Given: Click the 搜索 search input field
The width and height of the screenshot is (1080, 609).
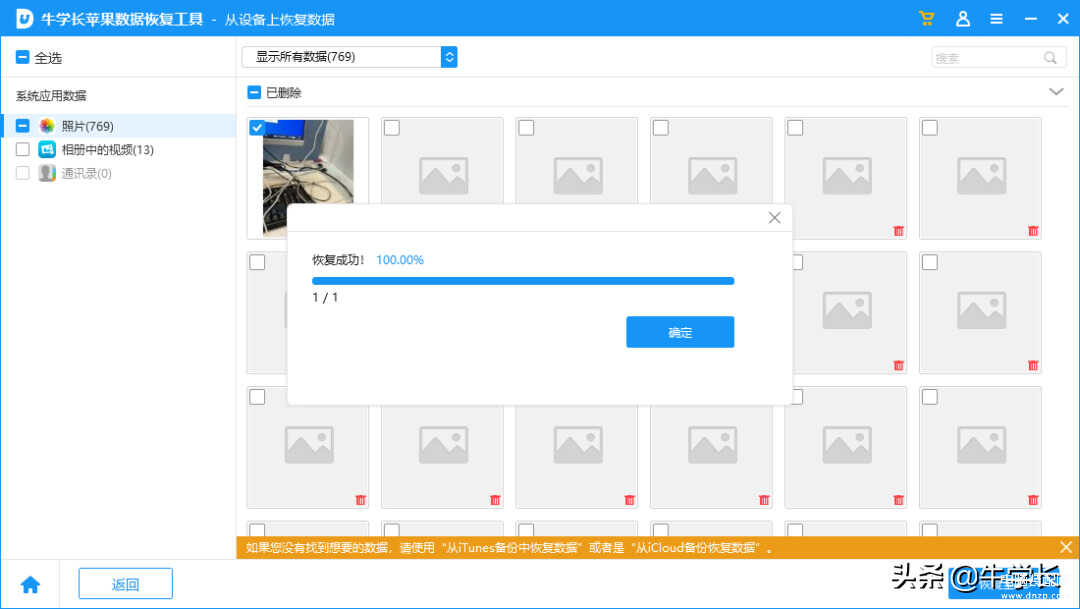Looking at the screenshot, I should pyautogui.click(x=985, y=58).
